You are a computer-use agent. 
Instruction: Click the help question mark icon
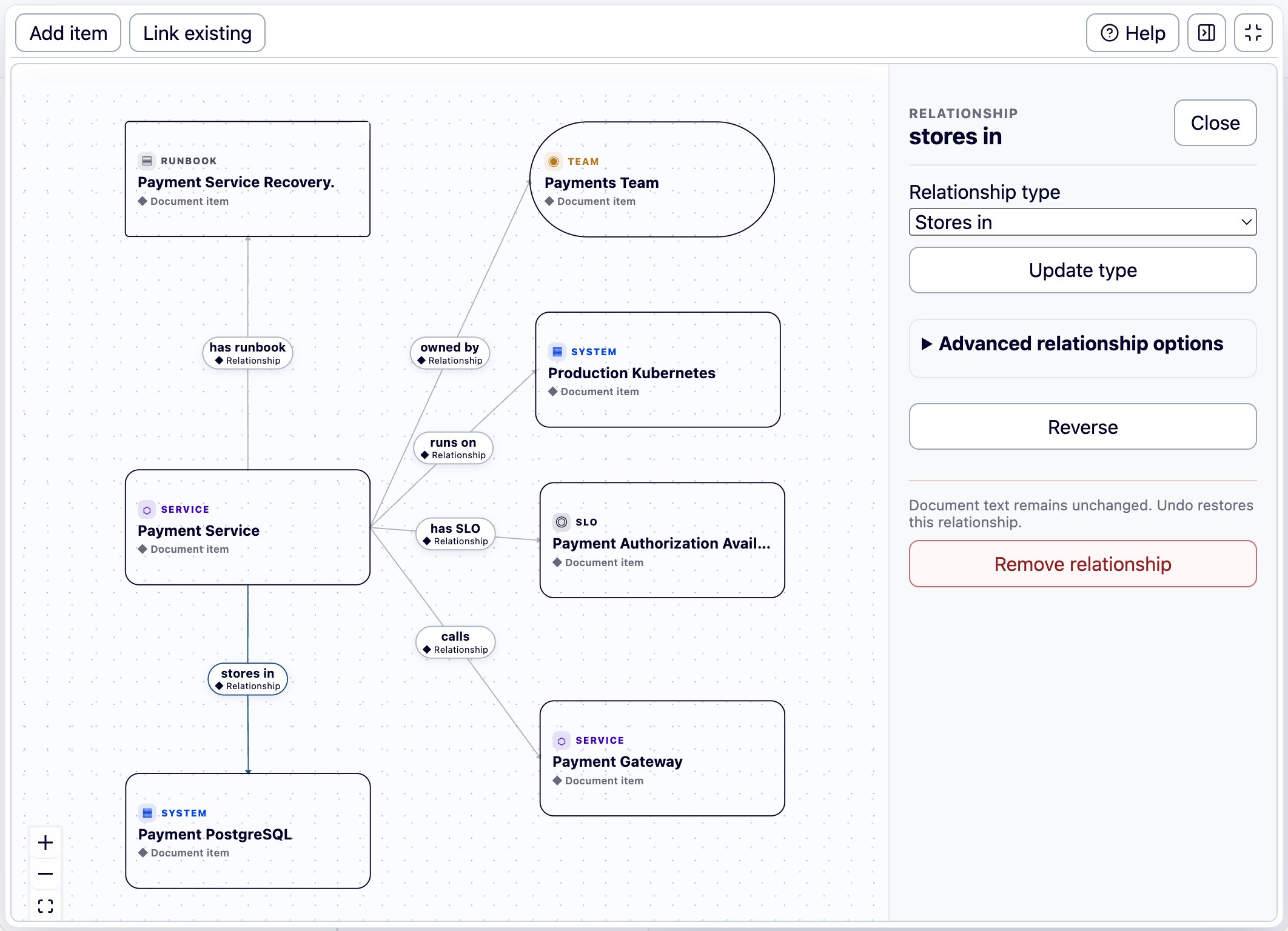[x=1109, y=33]
